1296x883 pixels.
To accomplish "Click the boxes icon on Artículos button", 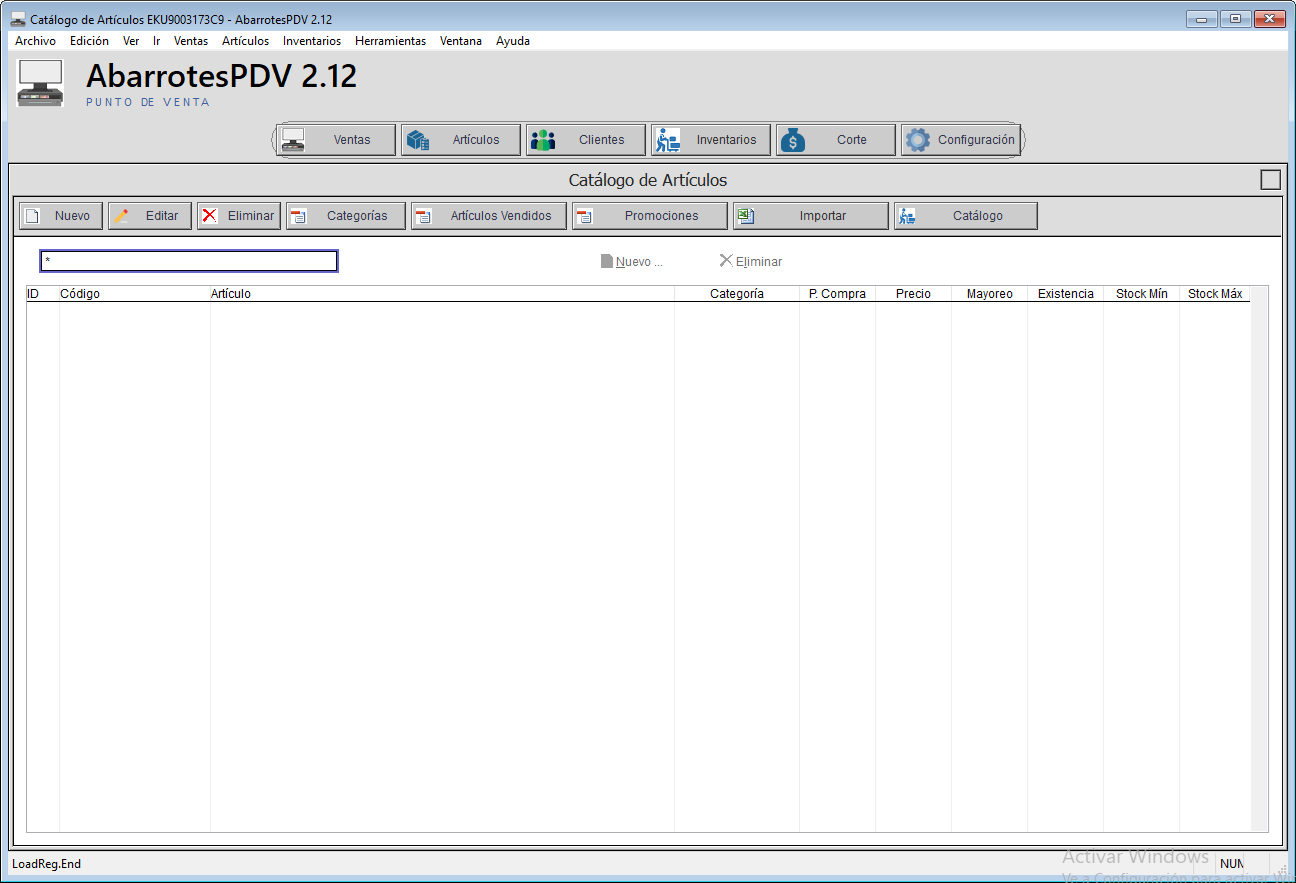I will [x=418, y=140].
